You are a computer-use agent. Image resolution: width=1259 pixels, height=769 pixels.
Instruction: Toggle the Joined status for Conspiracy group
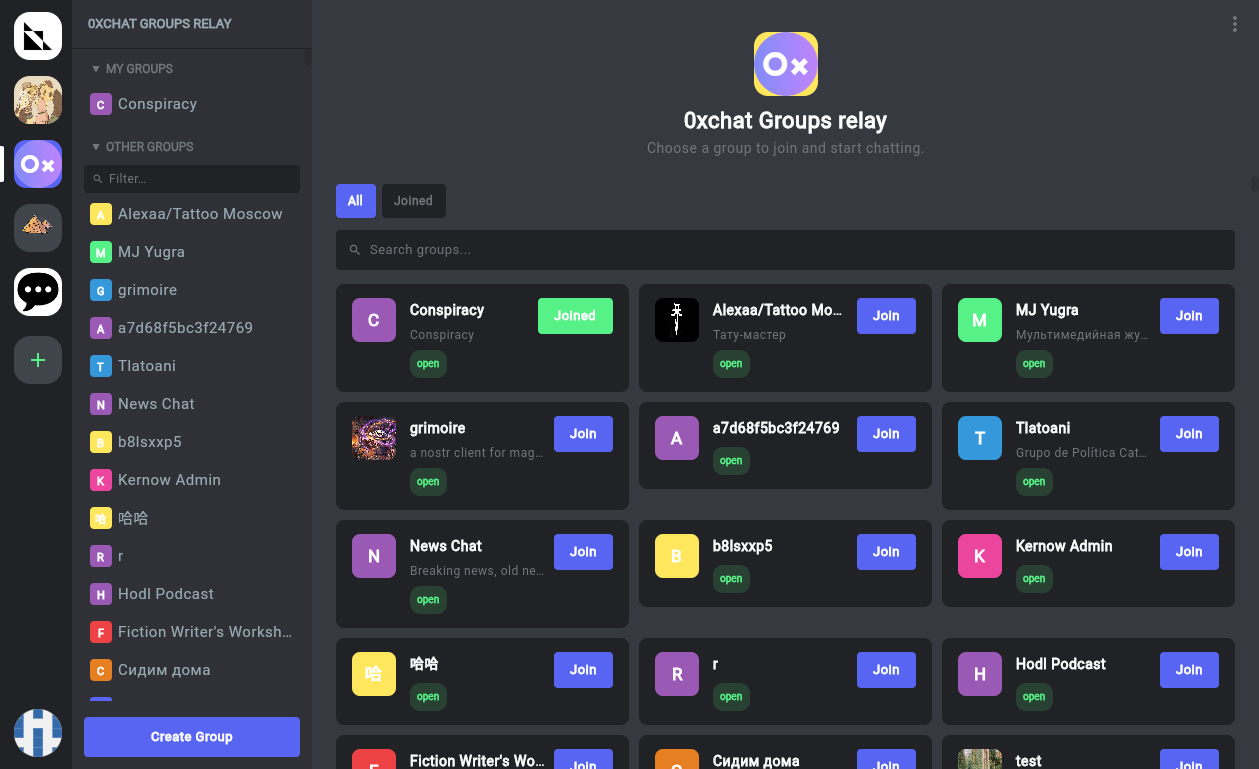(575, 316)
